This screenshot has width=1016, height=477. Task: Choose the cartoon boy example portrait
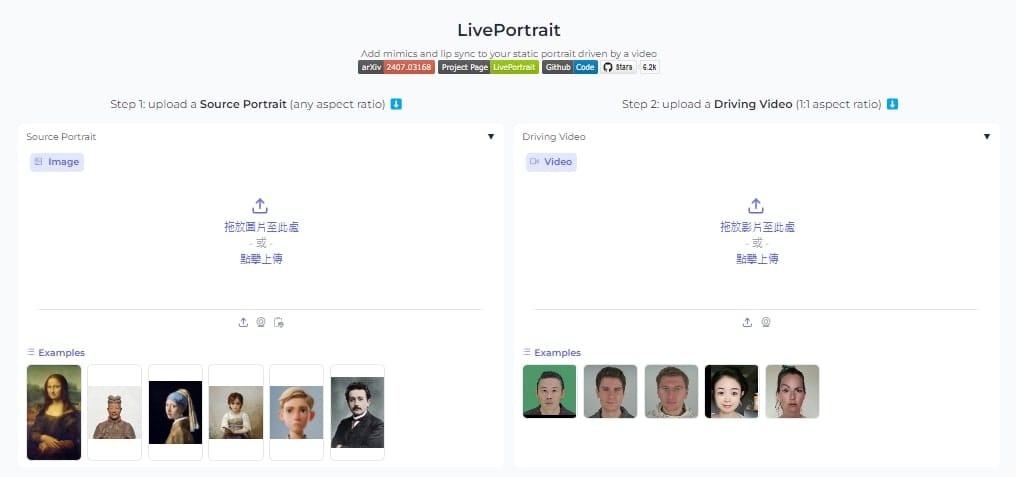(x=296, y=412)
